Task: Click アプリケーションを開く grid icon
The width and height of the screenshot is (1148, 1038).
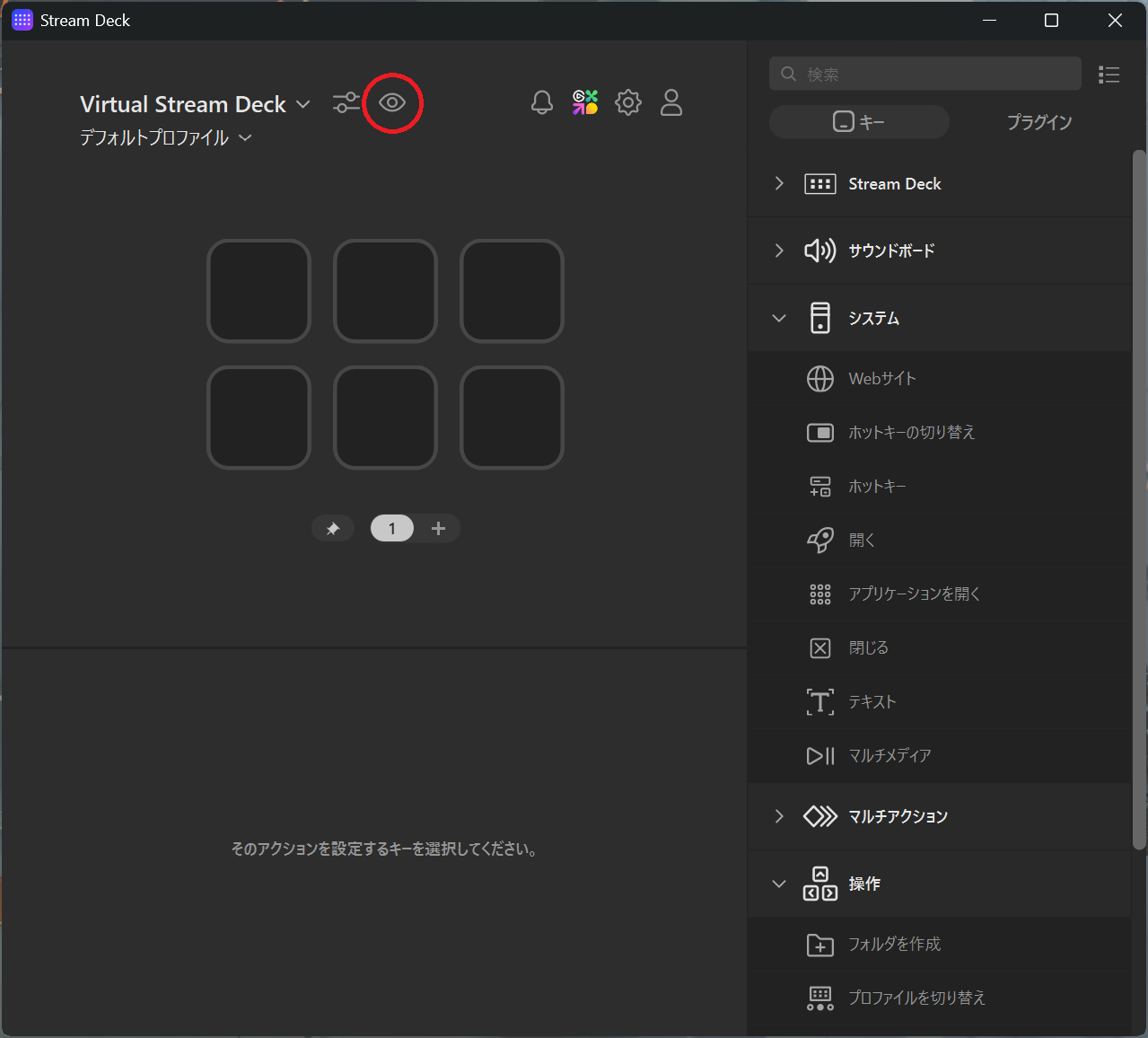Action: coord(820,594)
